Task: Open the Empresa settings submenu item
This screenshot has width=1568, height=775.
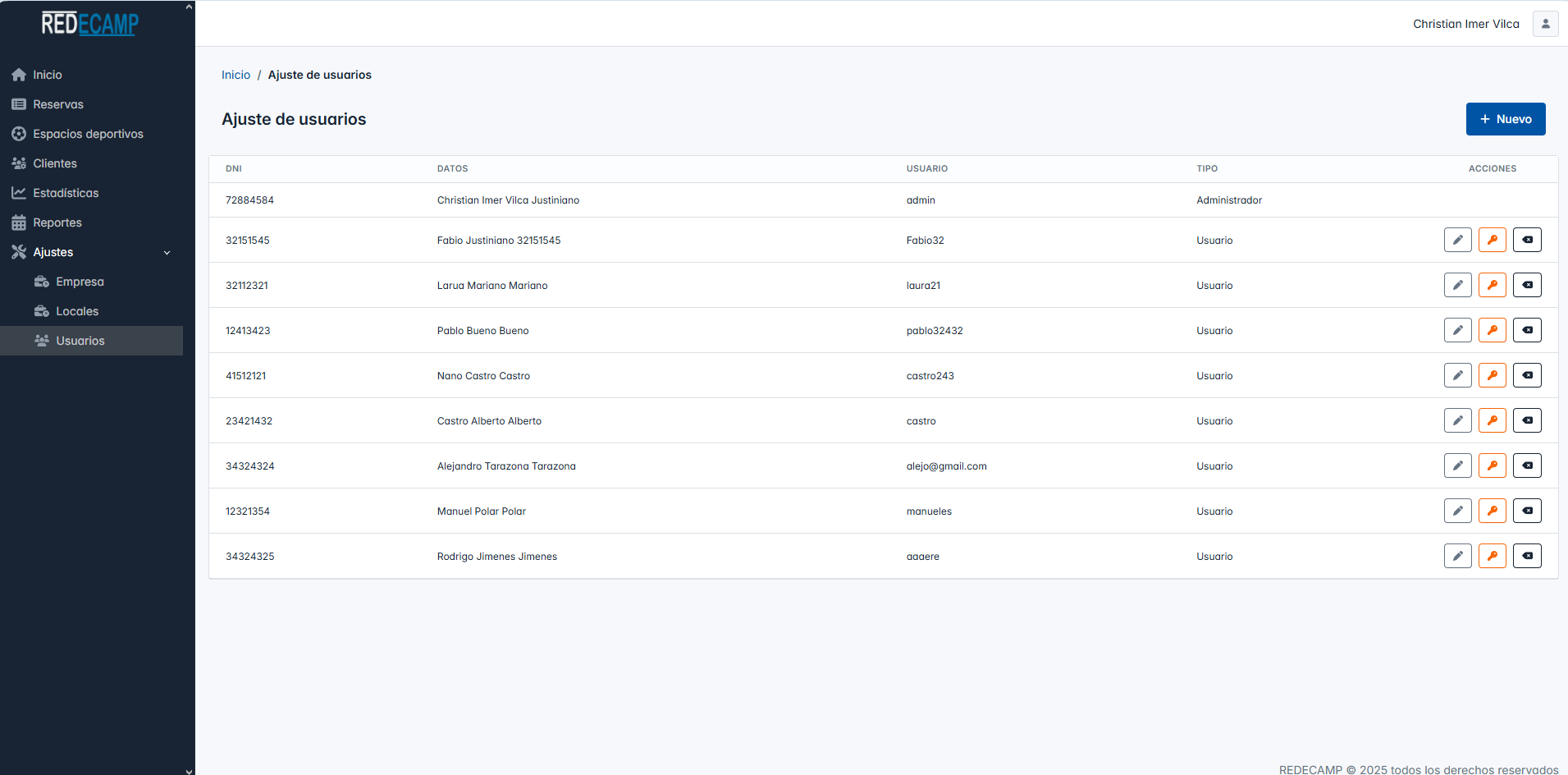Action: (80, 282)
